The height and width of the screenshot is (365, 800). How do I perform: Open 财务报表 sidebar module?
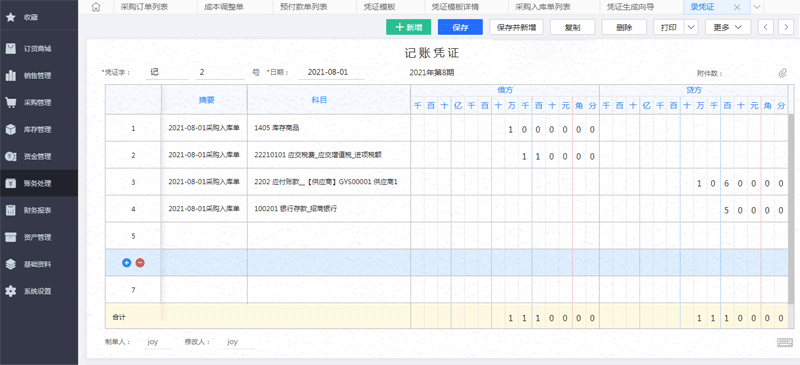pos(39,210)
